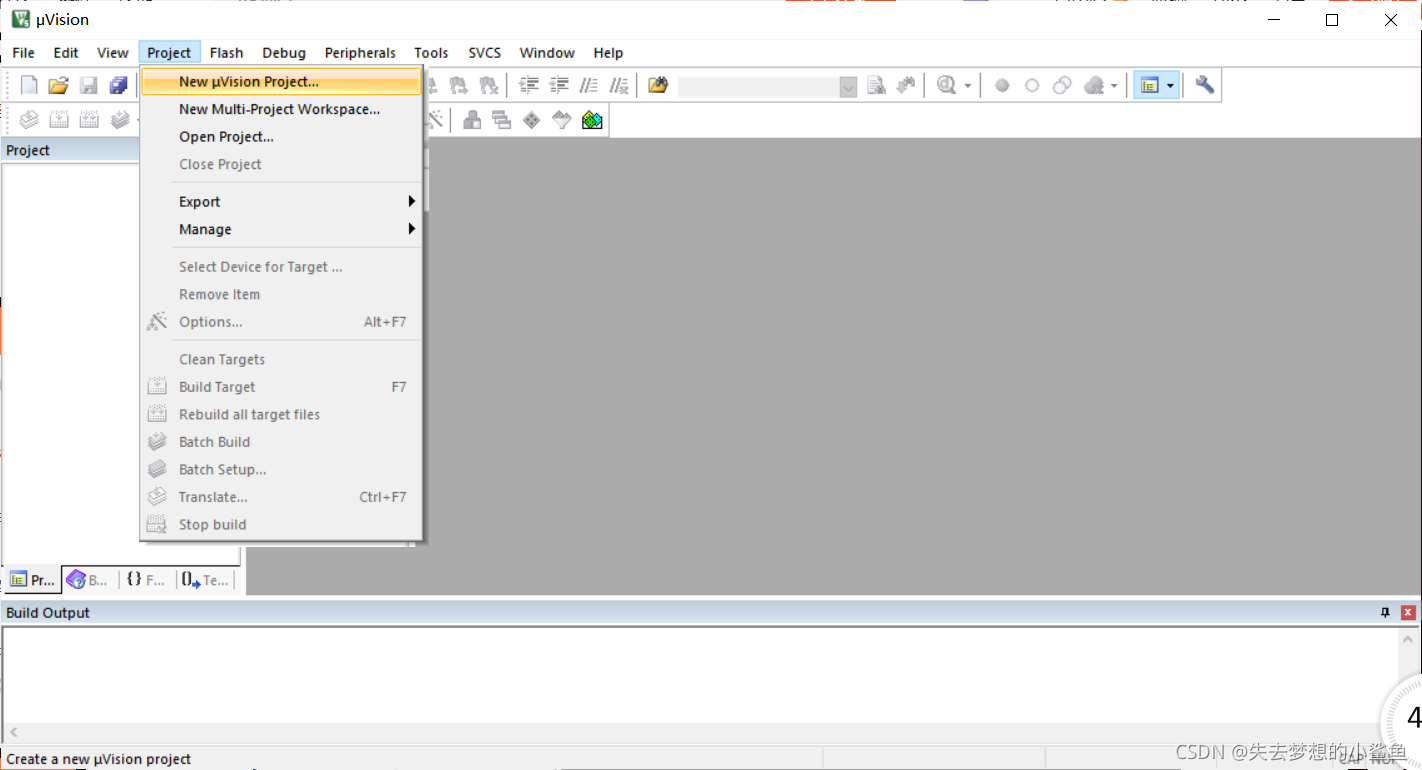1422x770 pixels.
Task: Click Clean Targets menu entry
Action: coord(282,359)
